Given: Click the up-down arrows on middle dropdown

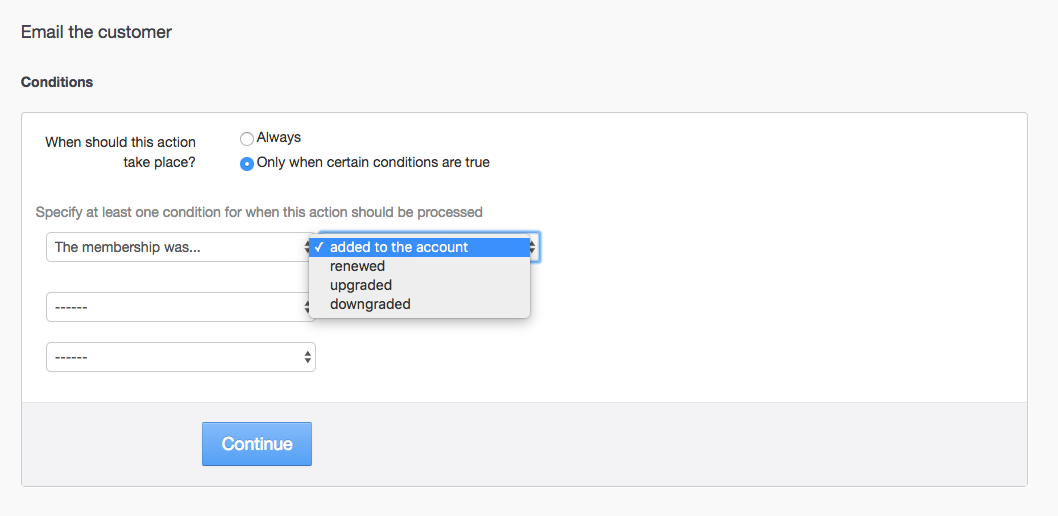Looking at the screenshot, I should 307,307.
